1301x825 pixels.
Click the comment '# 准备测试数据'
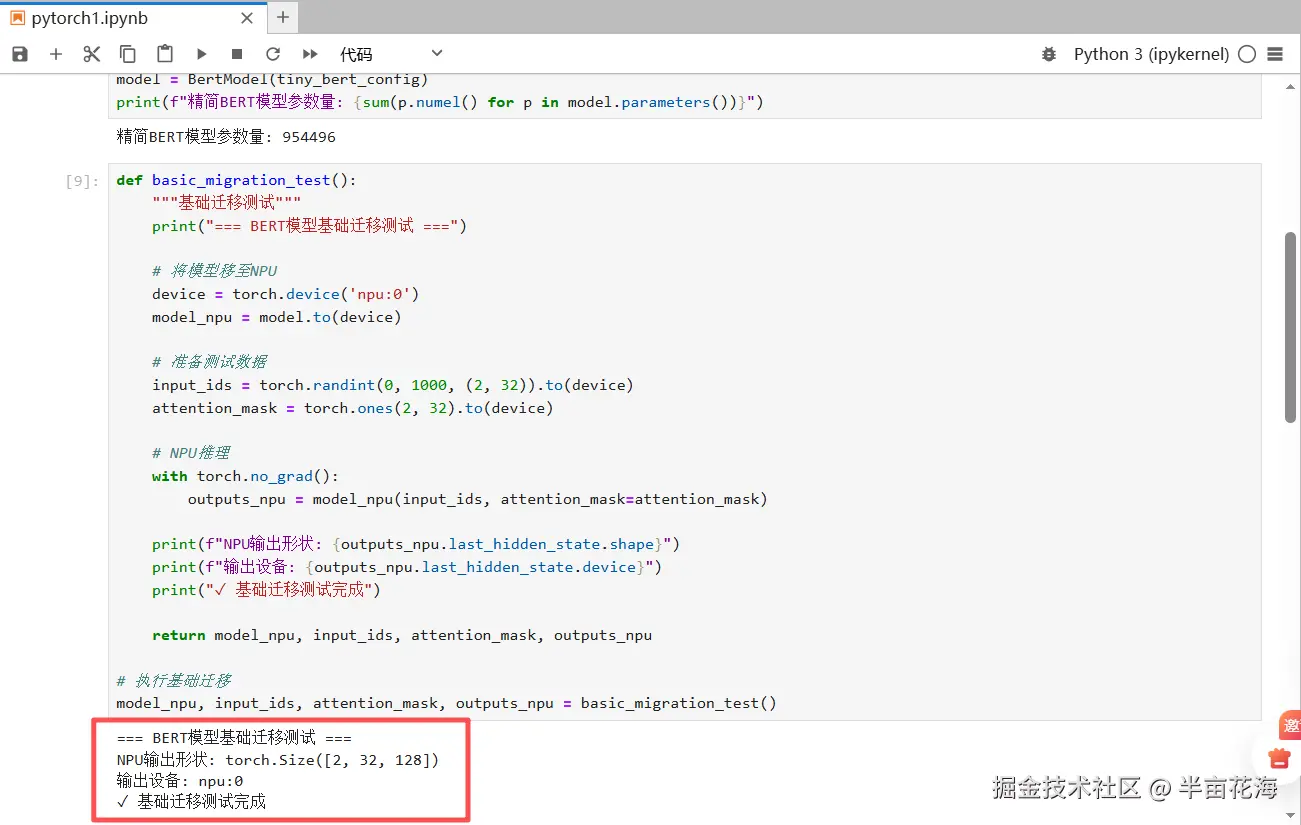pyautogui.click(x=210, y=362)
